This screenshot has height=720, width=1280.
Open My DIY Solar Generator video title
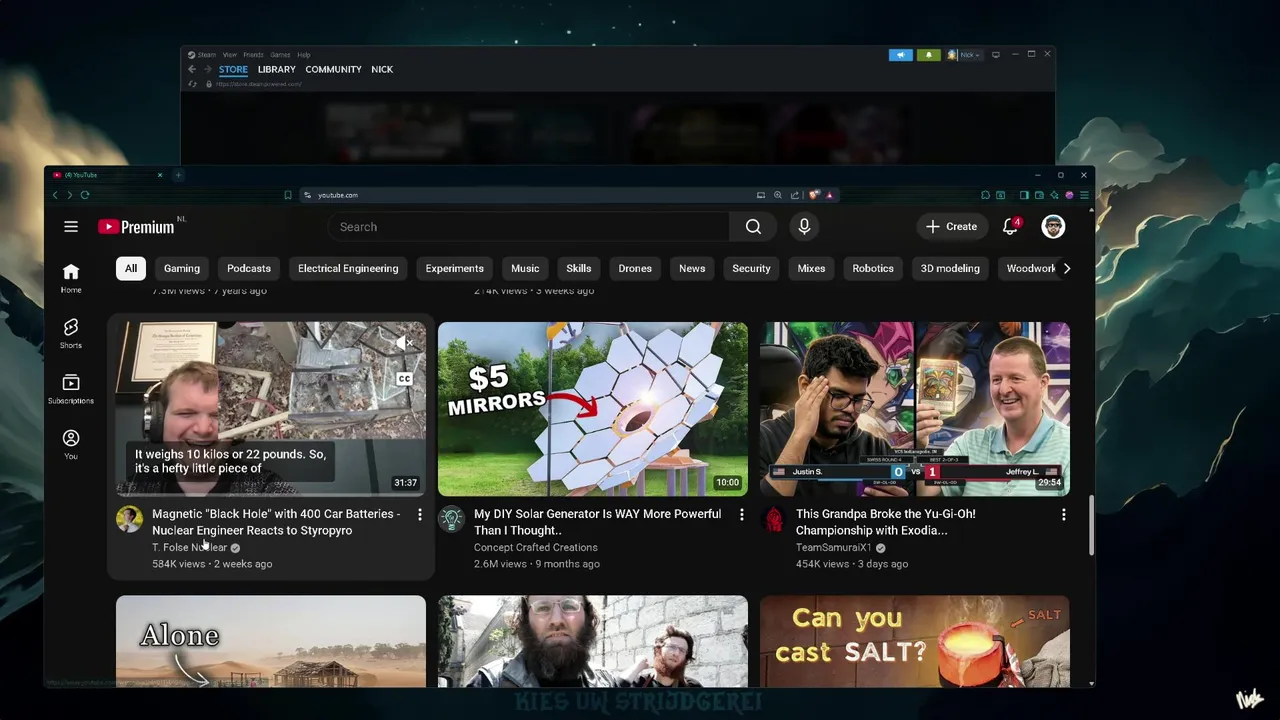[597, 522]
